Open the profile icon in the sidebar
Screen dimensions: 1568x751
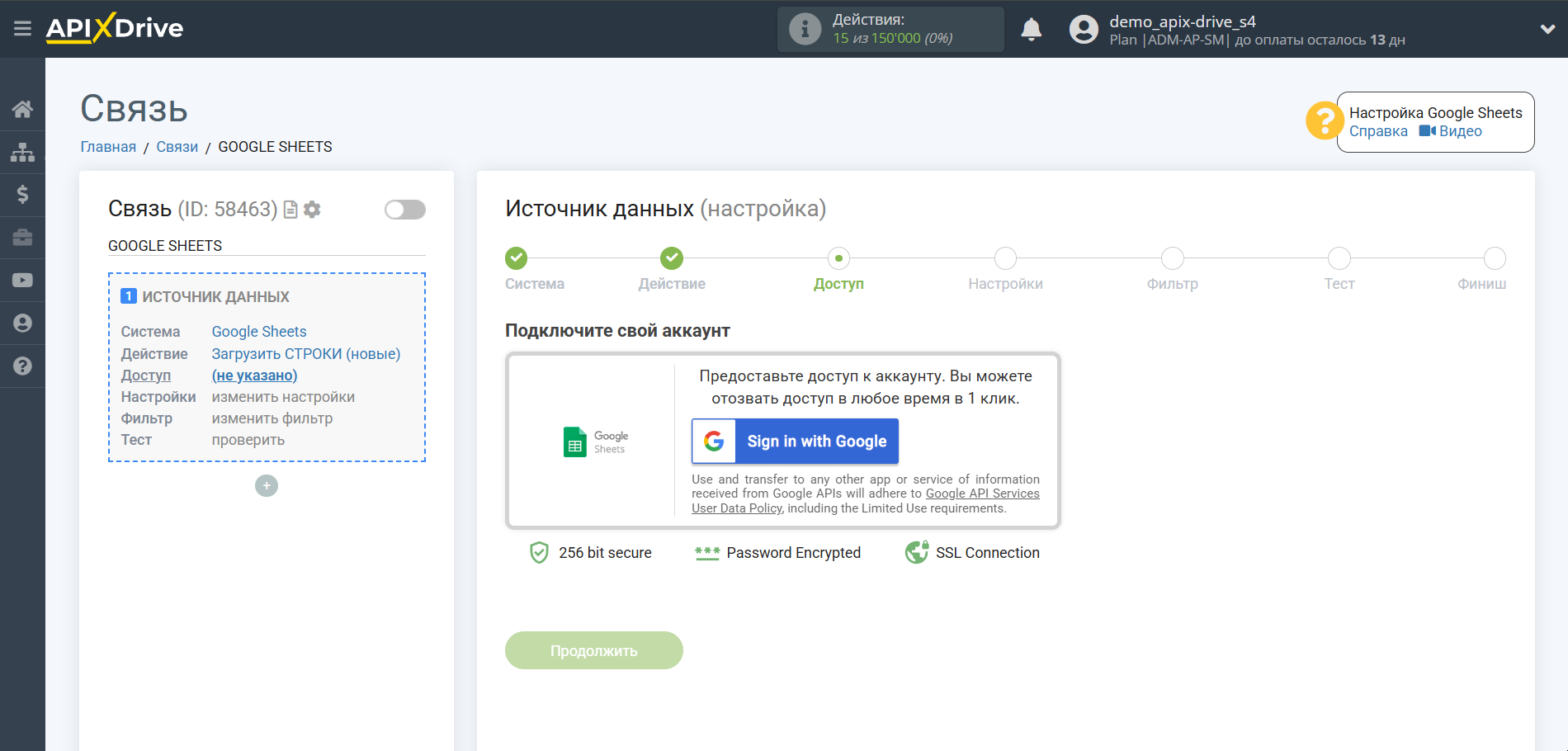pos(22,324)
